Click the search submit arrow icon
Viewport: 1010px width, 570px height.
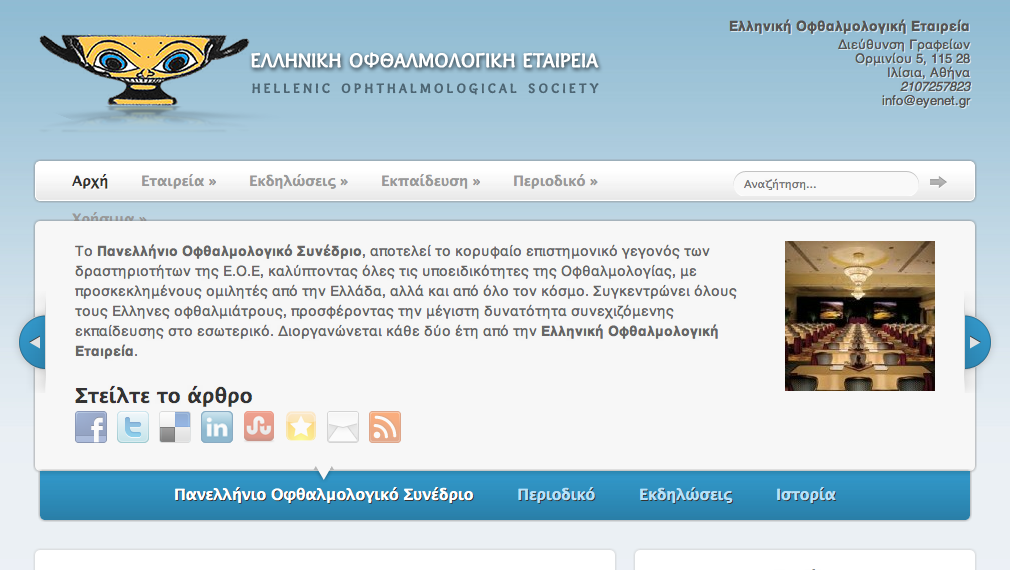[x=938, y=182]
